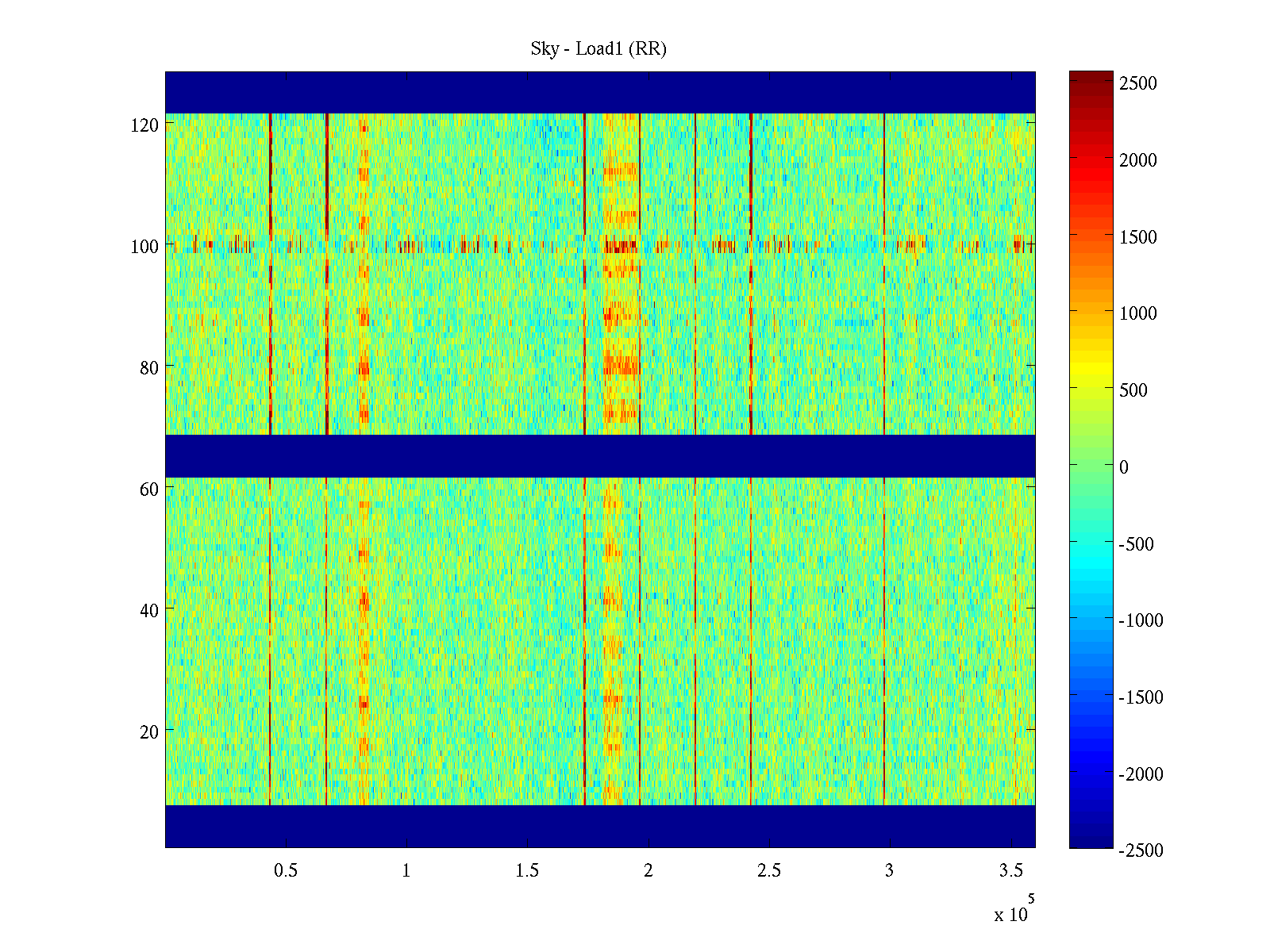Click the y-axis tick label 120
The width and height of the screenshot is (1270, 952).
[144, 125]
